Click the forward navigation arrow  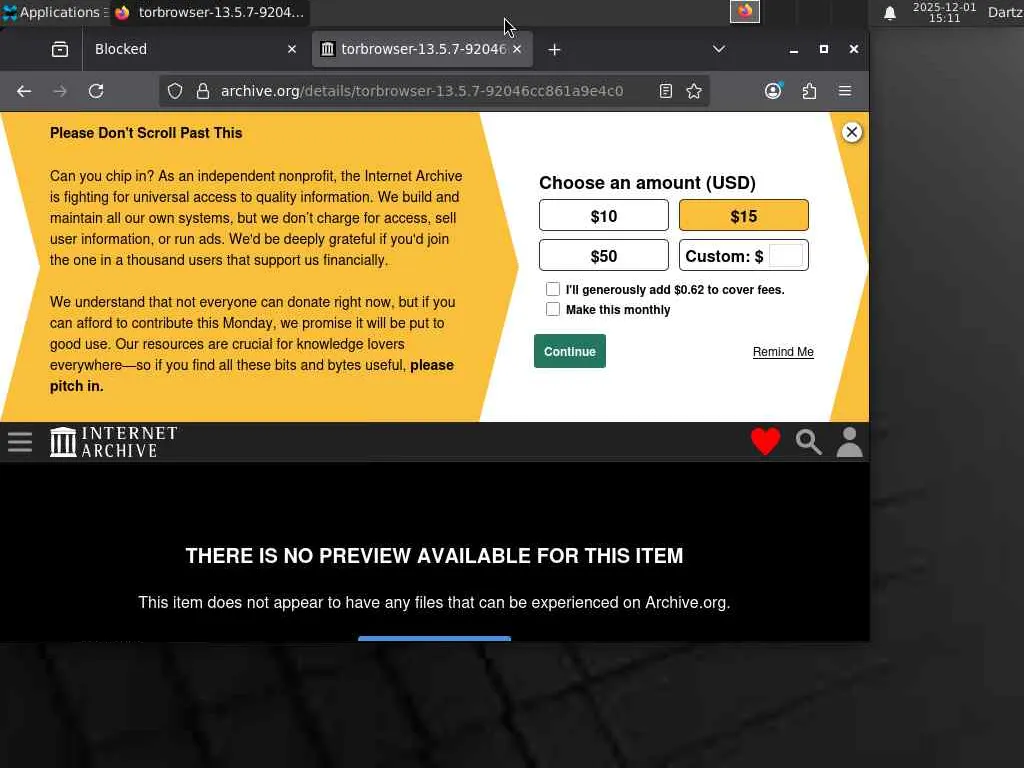[60, 91]
